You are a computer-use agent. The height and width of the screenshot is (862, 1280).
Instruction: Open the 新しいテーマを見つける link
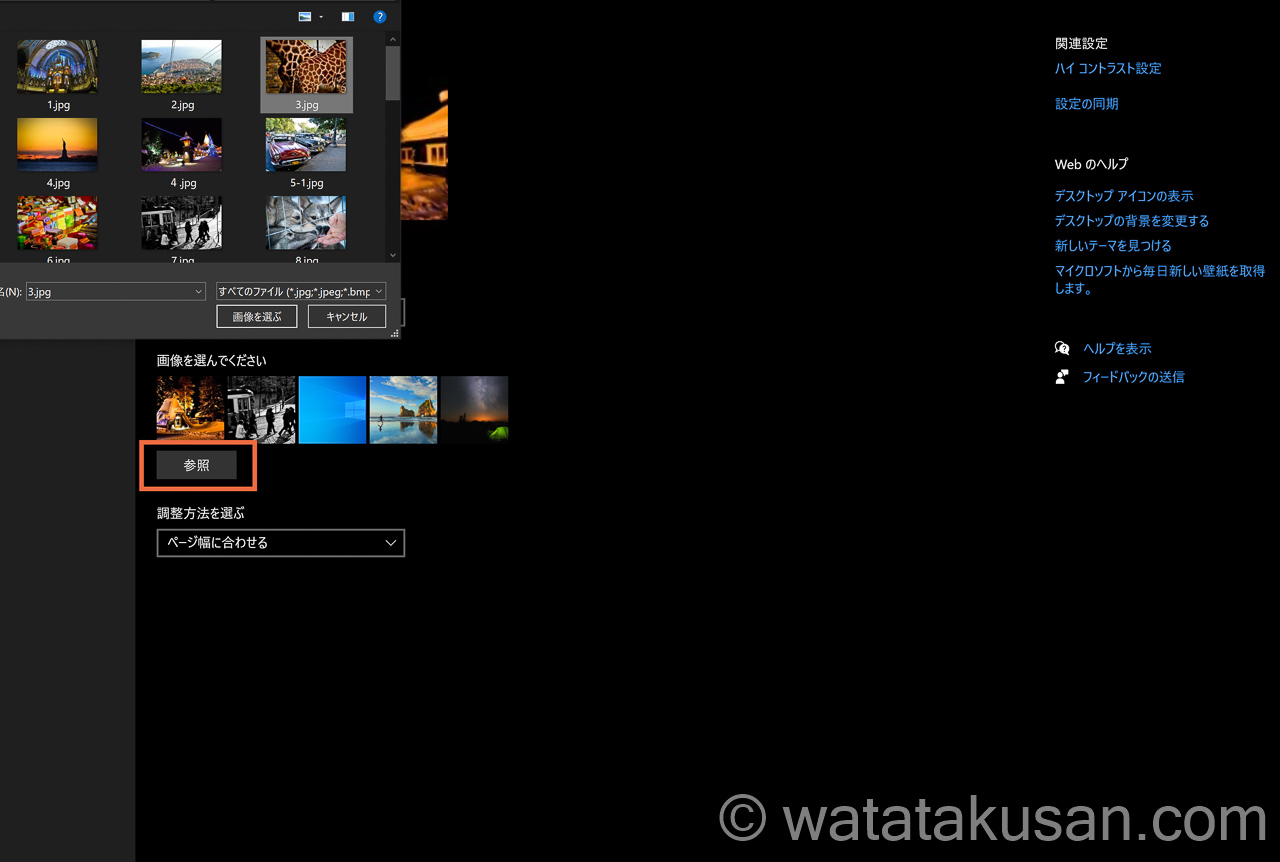click(1113, 246)
